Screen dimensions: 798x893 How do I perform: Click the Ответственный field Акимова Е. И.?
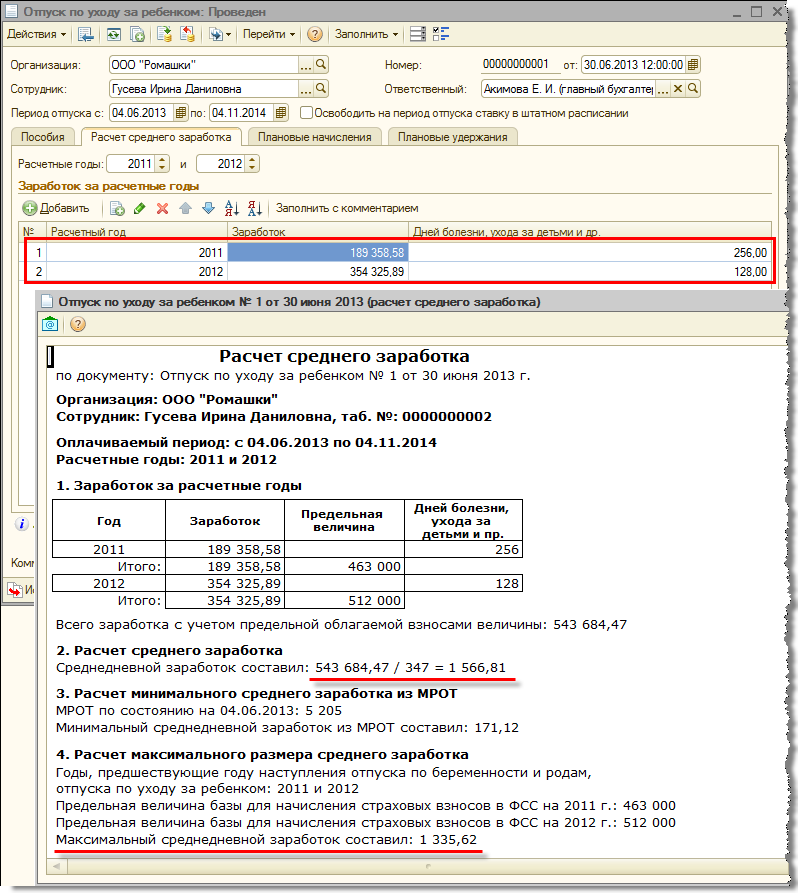pos(568,89)
